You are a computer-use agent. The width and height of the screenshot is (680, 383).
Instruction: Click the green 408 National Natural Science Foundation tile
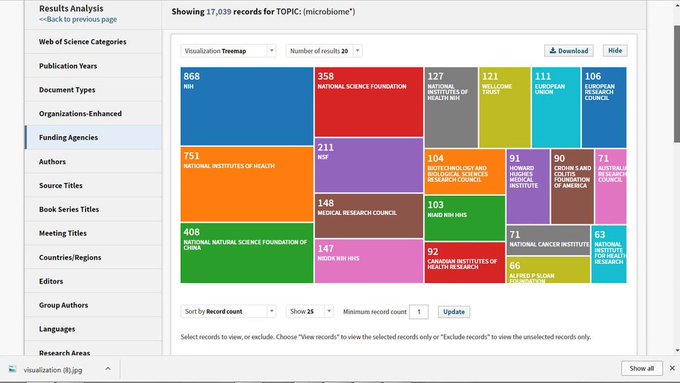tap(247, 253)
